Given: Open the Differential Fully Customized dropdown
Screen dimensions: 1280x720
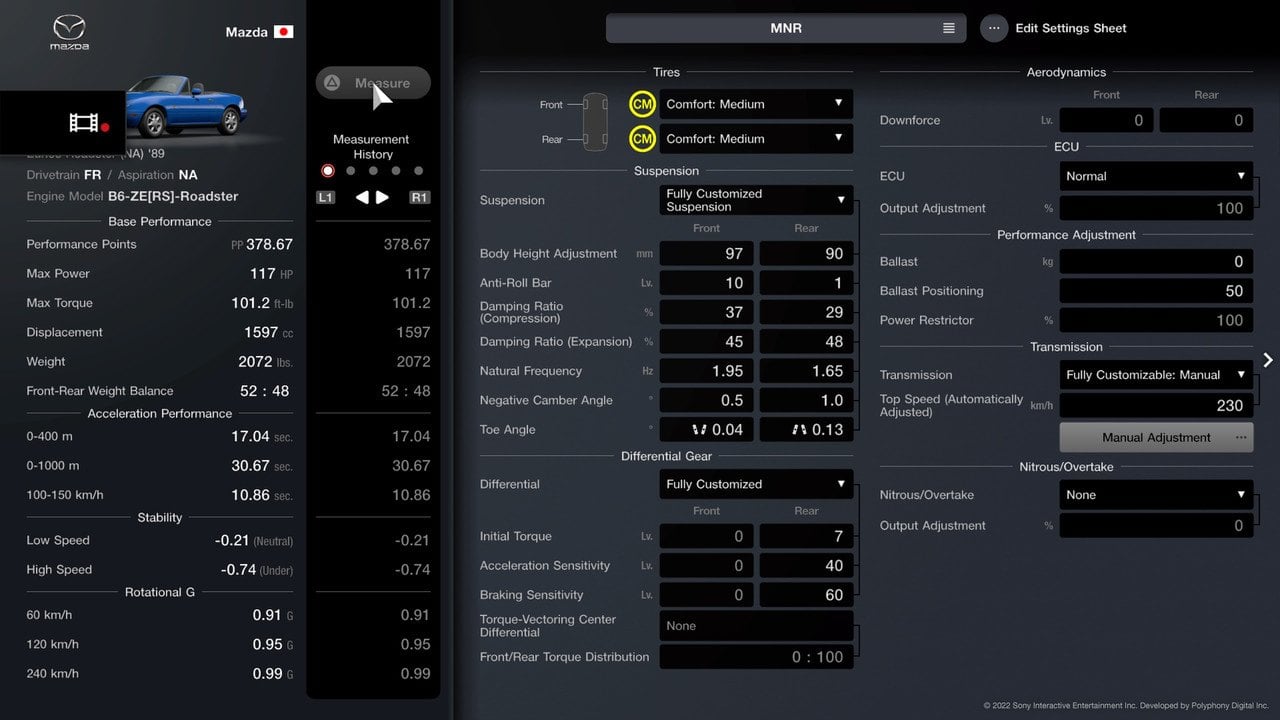Looking at the screenshot, I should point(757,484).
